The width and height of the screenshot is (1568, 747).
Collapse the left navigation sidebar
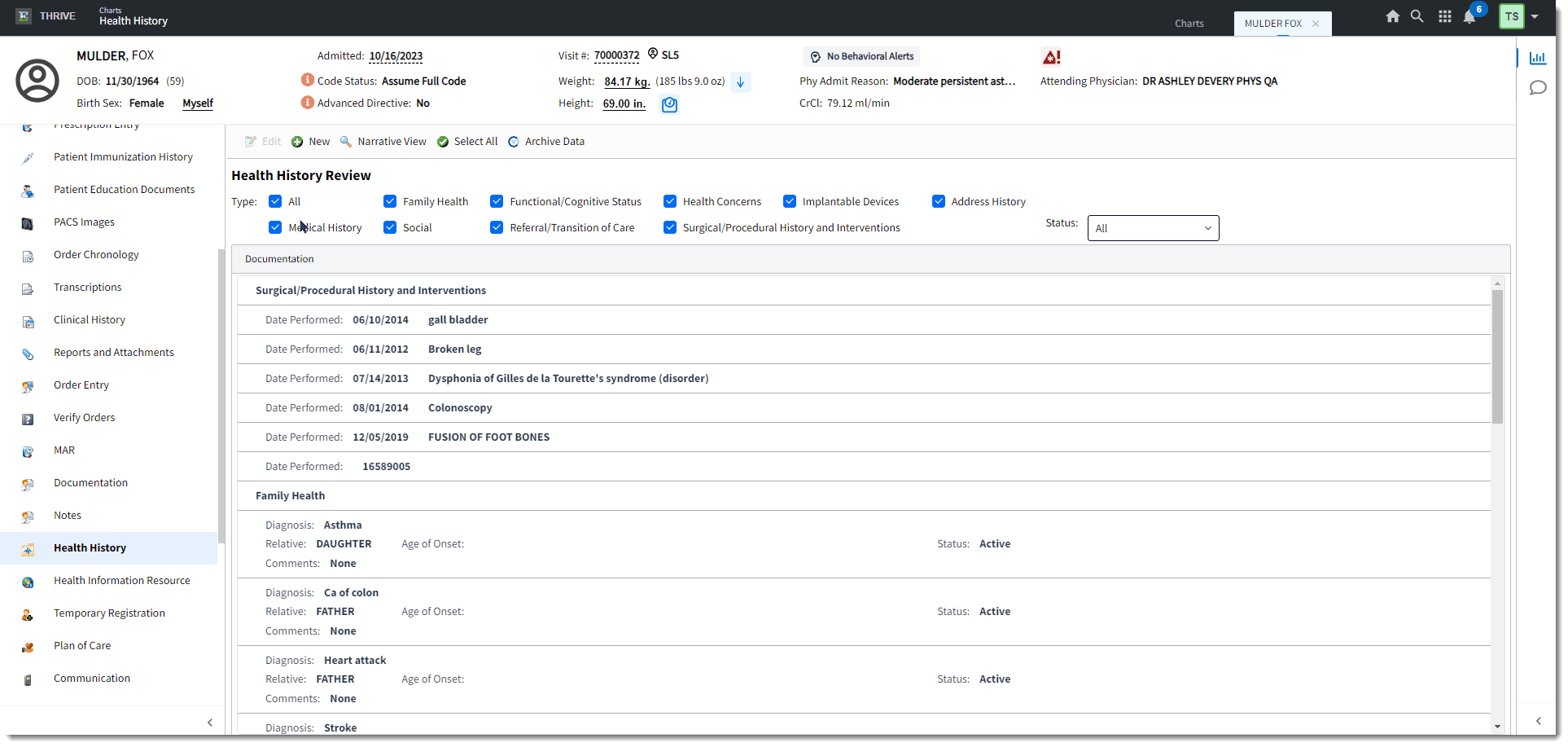(210, 722)
